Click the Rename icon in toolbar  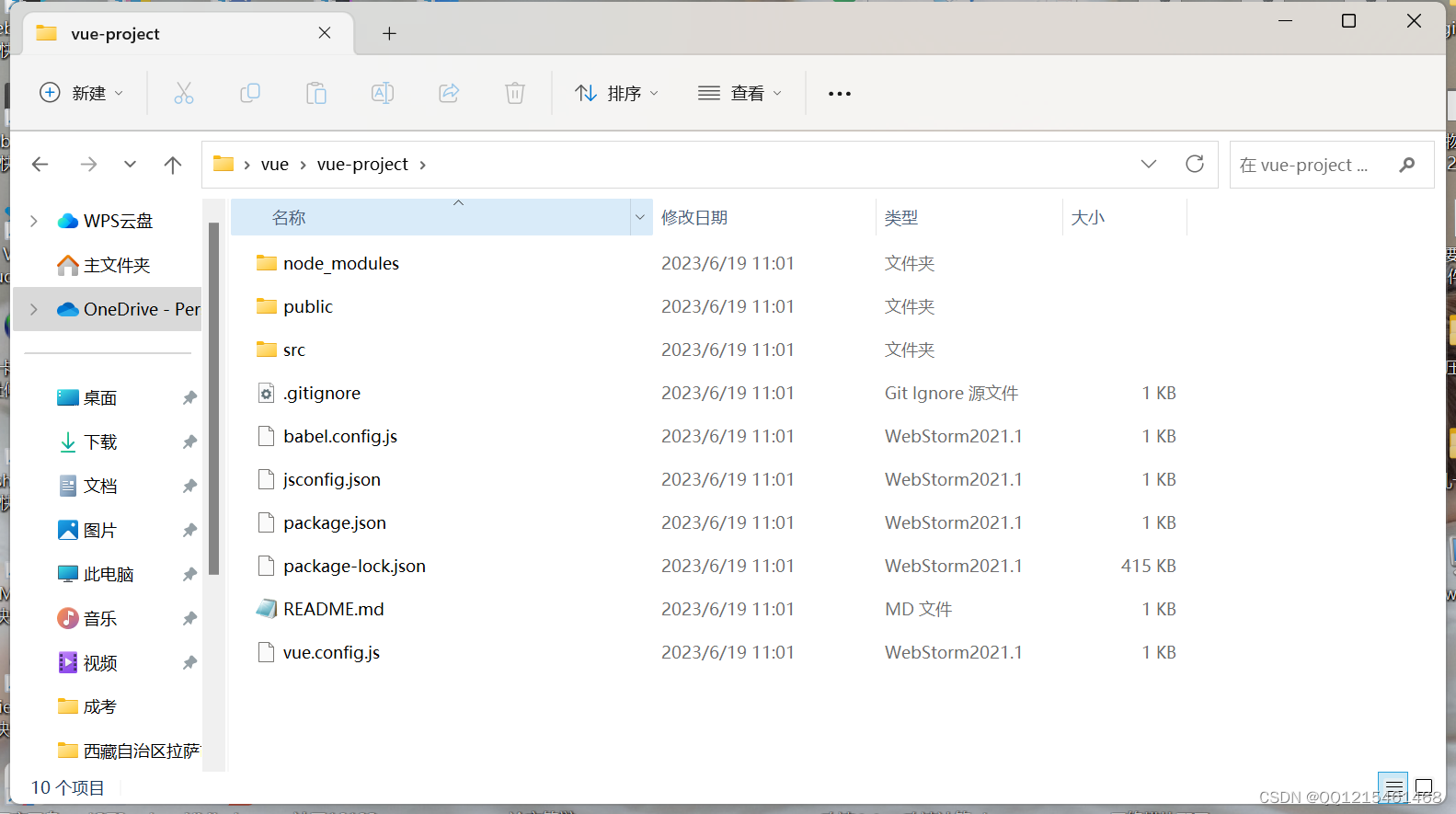pos(383,93)
